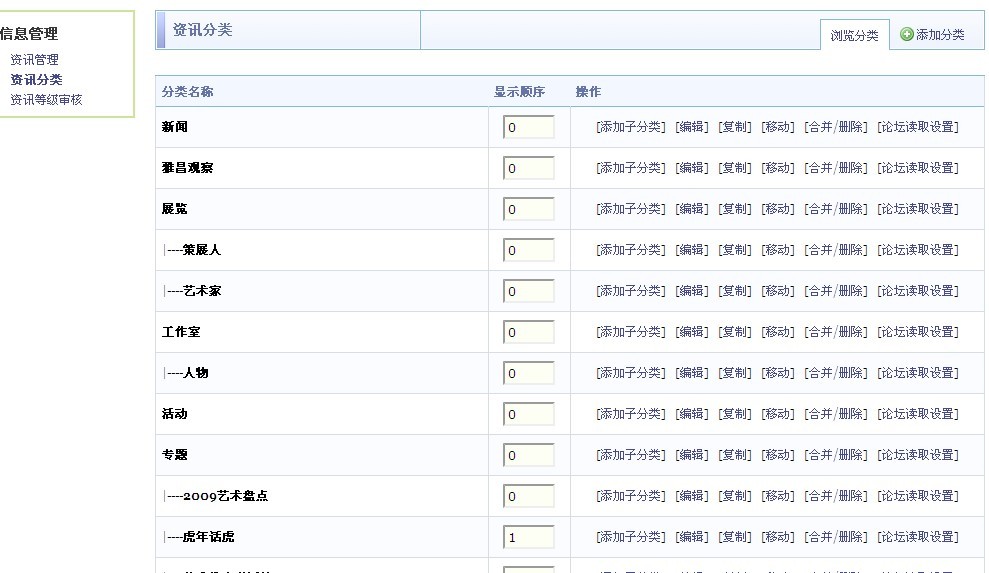989x573 pixels.
Task: Edit the 虎年话虎 subcategory
Action: (x=692, y=537)
